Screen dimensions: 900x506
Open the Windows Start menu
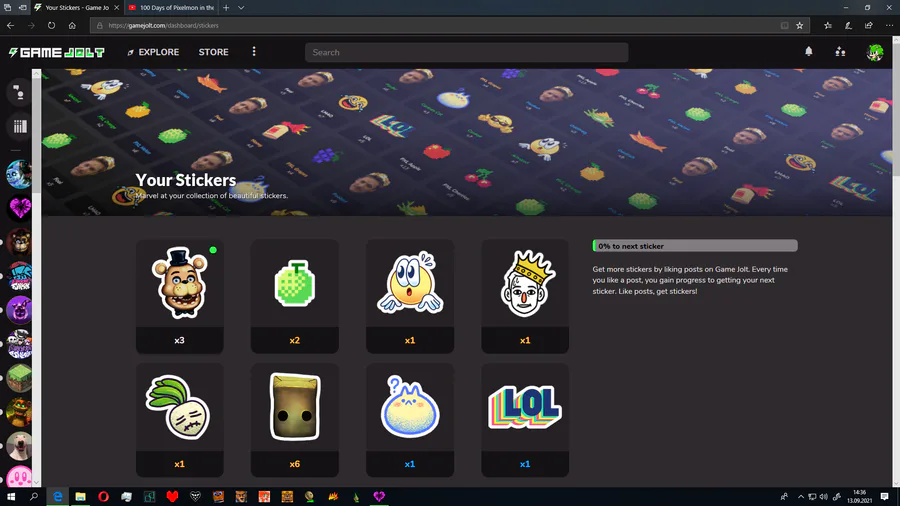point(10,497)
